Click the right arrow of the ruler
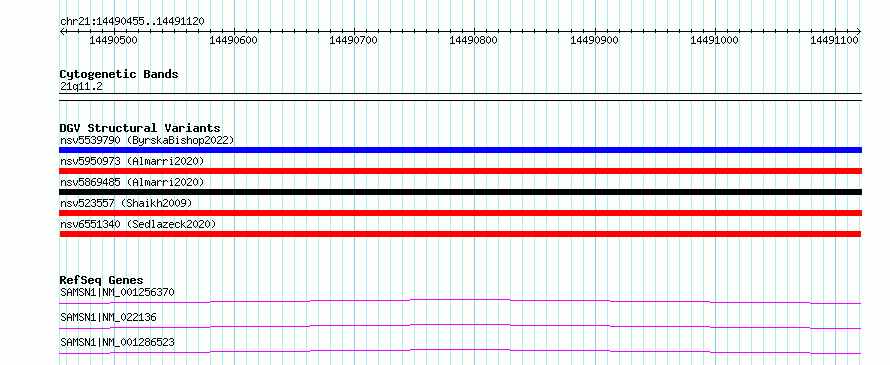This screenshot has height=365, width=890. pos(859,31)
